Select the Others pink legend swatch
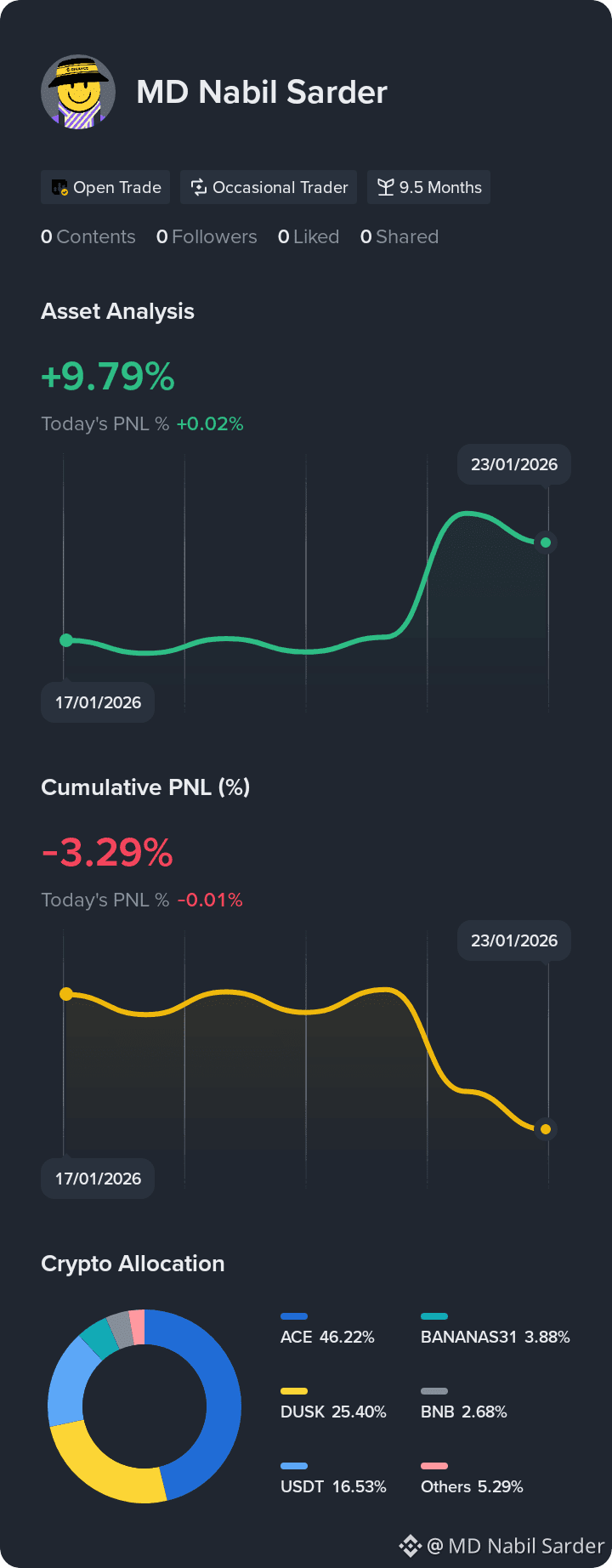 [434, 1466]
